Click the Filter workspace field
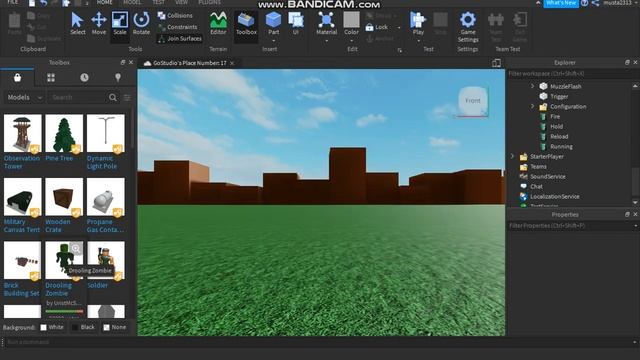This screenshot has width=640, height=360. [571, 73]
